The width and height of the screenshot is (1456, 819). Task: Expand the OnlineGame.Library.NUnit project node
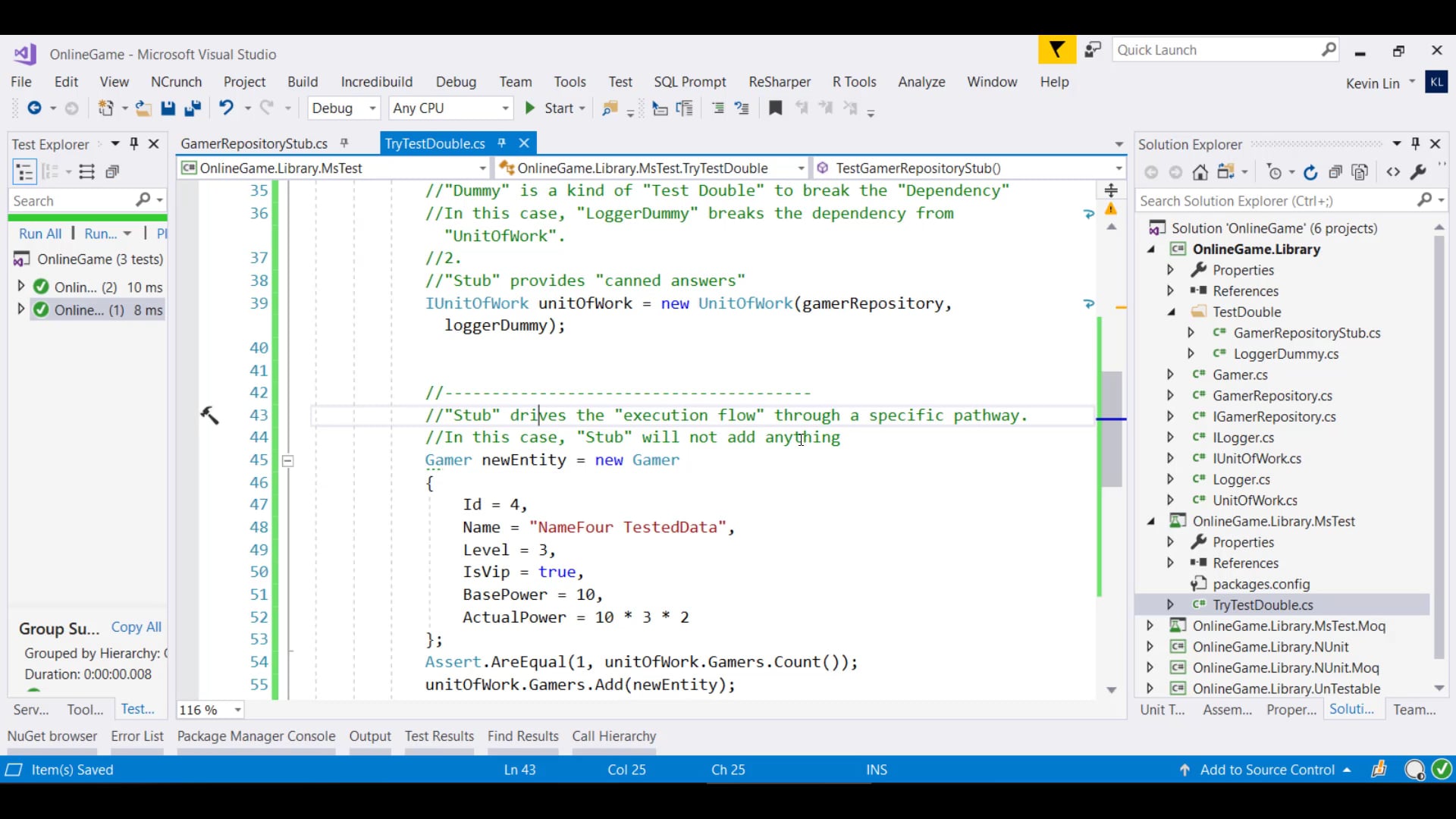[x=1150, y=647]
